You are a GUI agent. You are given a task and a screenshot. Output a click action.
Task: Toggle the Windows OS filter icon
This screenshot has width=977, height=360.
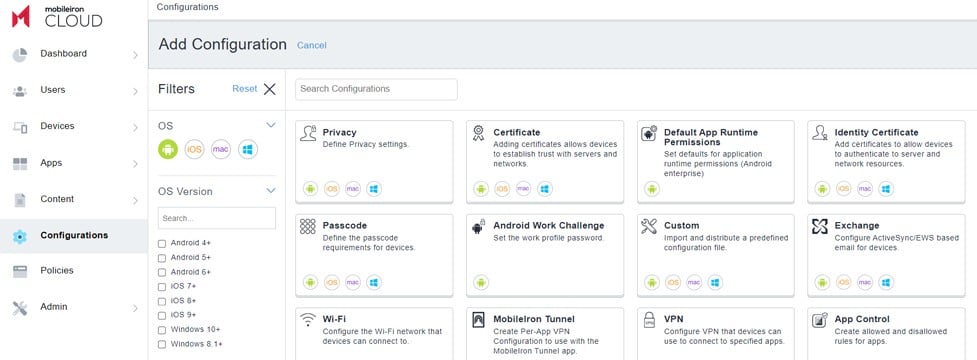coord(247,149)
